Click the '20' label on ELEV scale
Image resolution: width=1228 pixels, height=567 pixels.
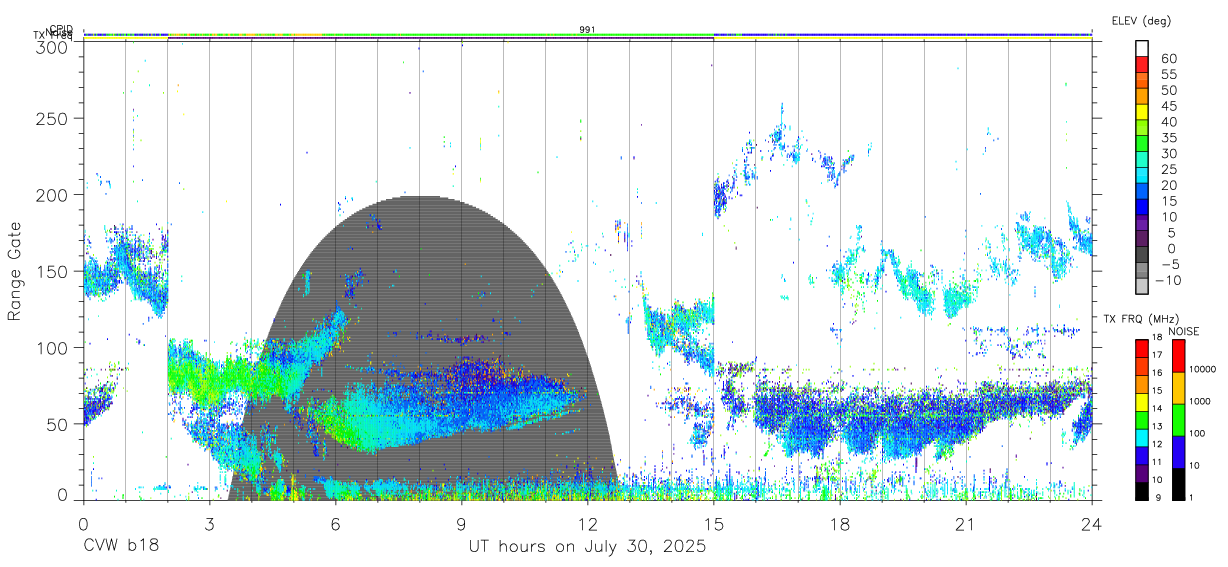1168,185
